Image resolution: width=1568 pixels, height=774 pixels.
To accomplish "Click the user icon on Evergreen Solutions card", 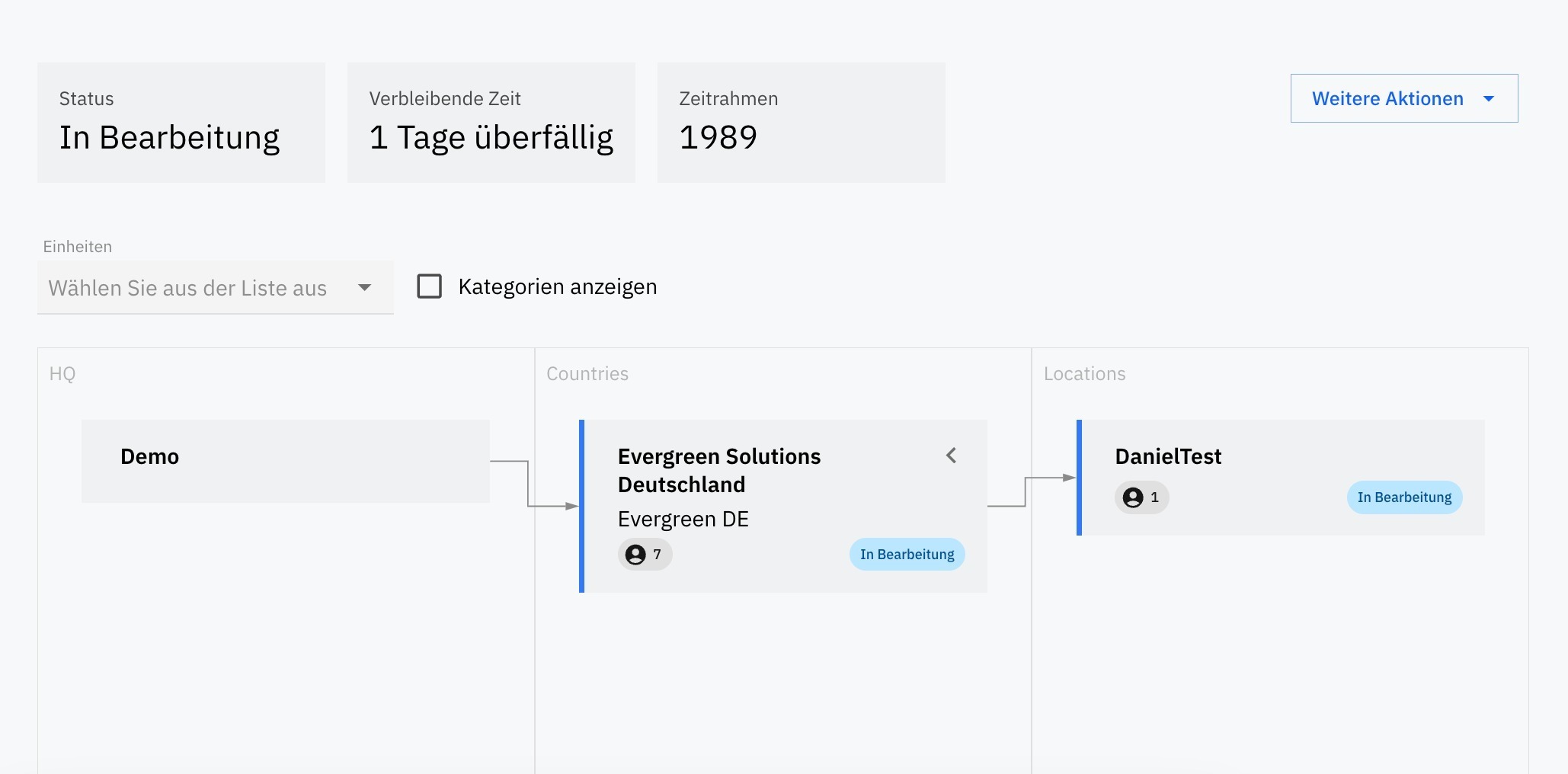I will point(635,555).
